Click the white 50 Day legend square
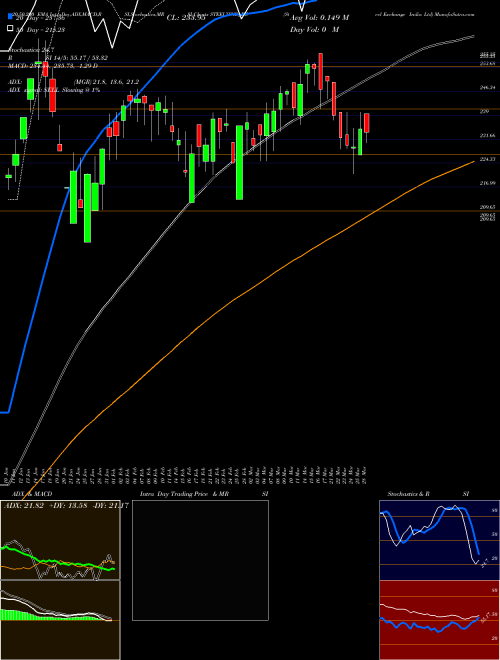This screenshot has width=500, height=660. 11,29
